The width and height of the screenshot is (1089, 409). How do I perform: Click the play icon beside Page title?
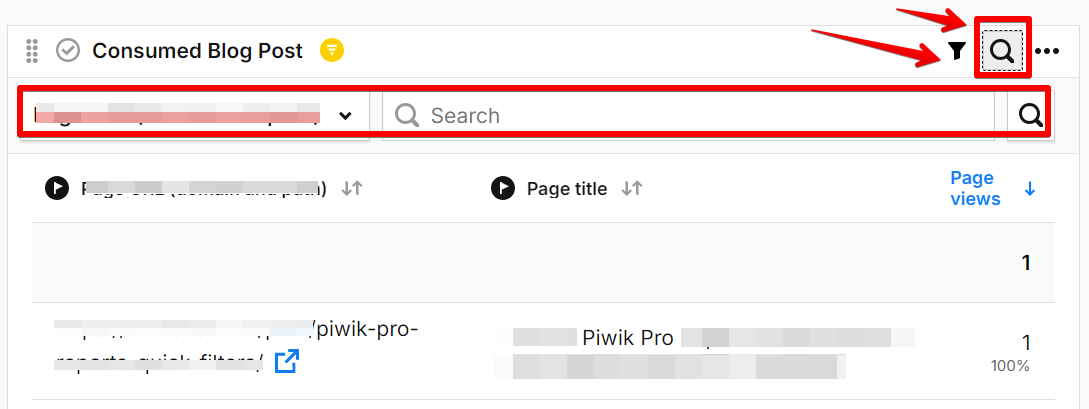[503, 187]
